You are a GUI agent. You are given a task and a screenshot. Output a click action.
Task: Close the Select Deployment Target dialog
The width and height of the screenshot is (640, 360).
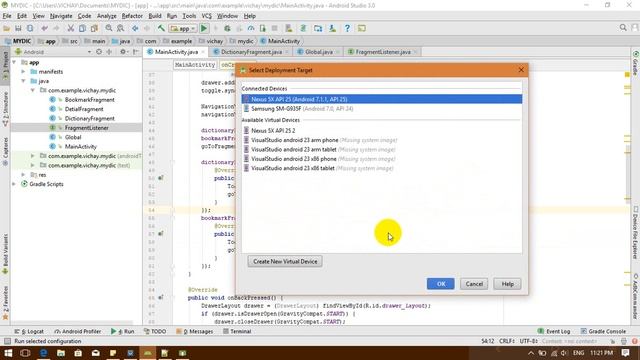[521, 70]
